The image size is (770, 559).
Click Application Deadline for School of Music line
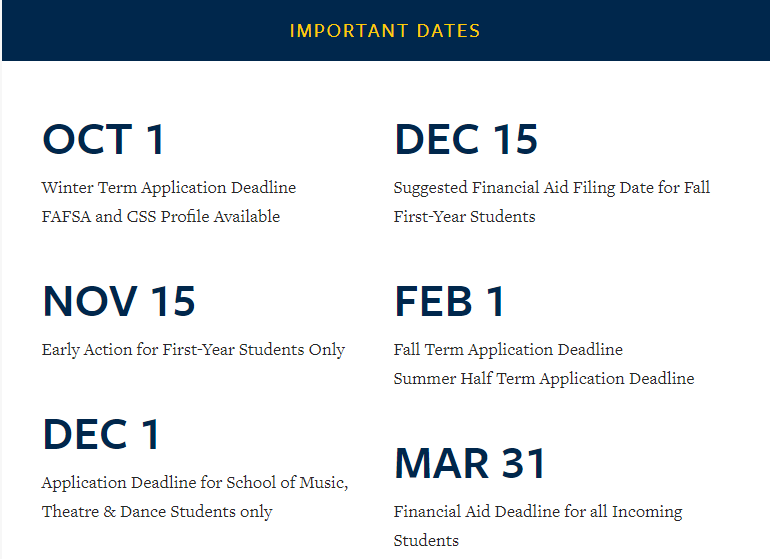[195, 483]
